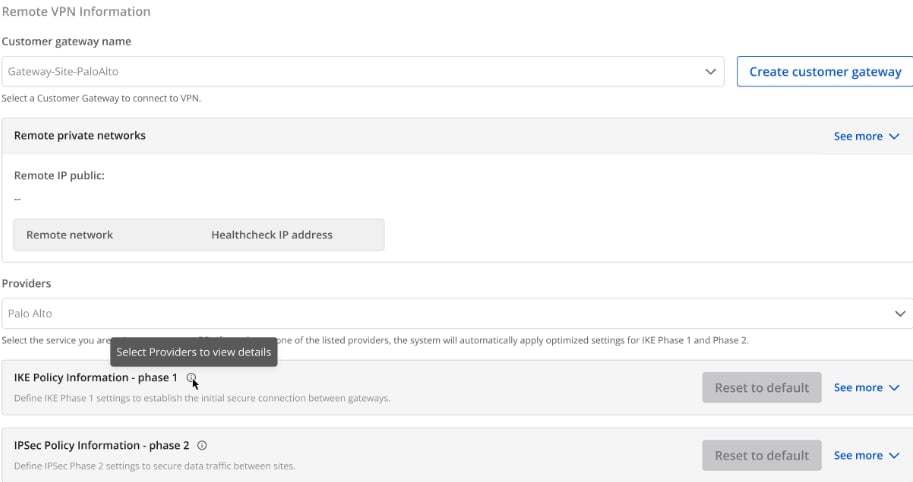The width and height of the screenshot is (913, 482).
Task: Click the Select Providers to view details tooltip
Action: point(193,352)
